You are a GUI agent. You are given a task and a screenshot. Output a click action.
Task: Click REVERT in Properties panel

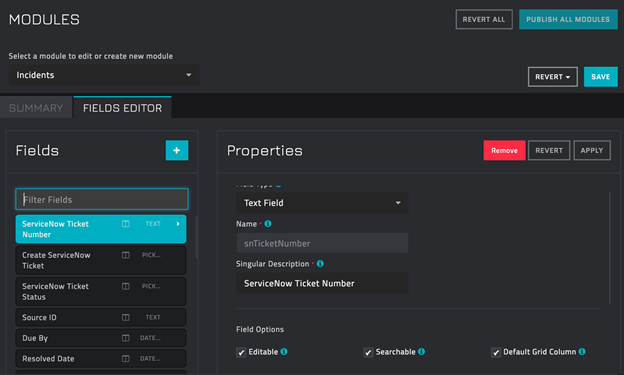tap(549, 150)
